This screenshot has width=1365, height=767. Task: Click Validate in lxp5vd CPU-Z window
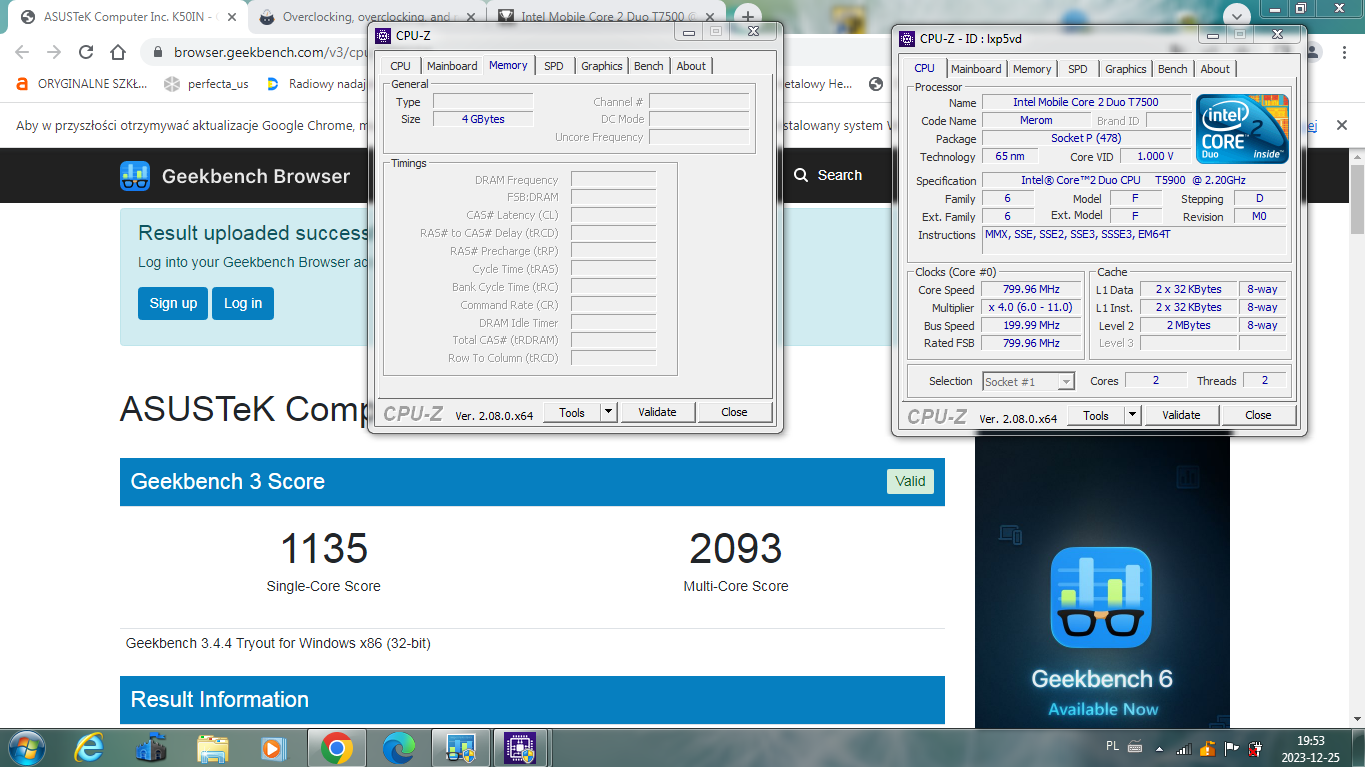point(1181,415)
